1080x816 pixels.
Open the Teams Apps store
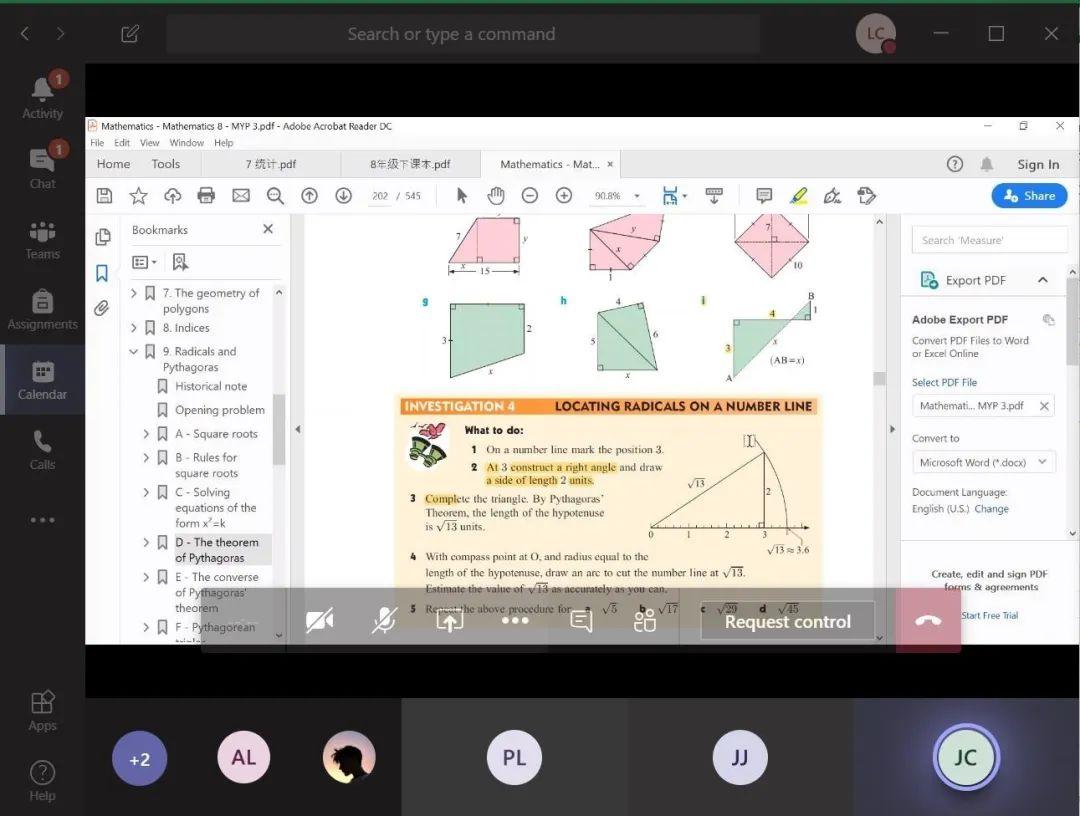tap(42, 711)
